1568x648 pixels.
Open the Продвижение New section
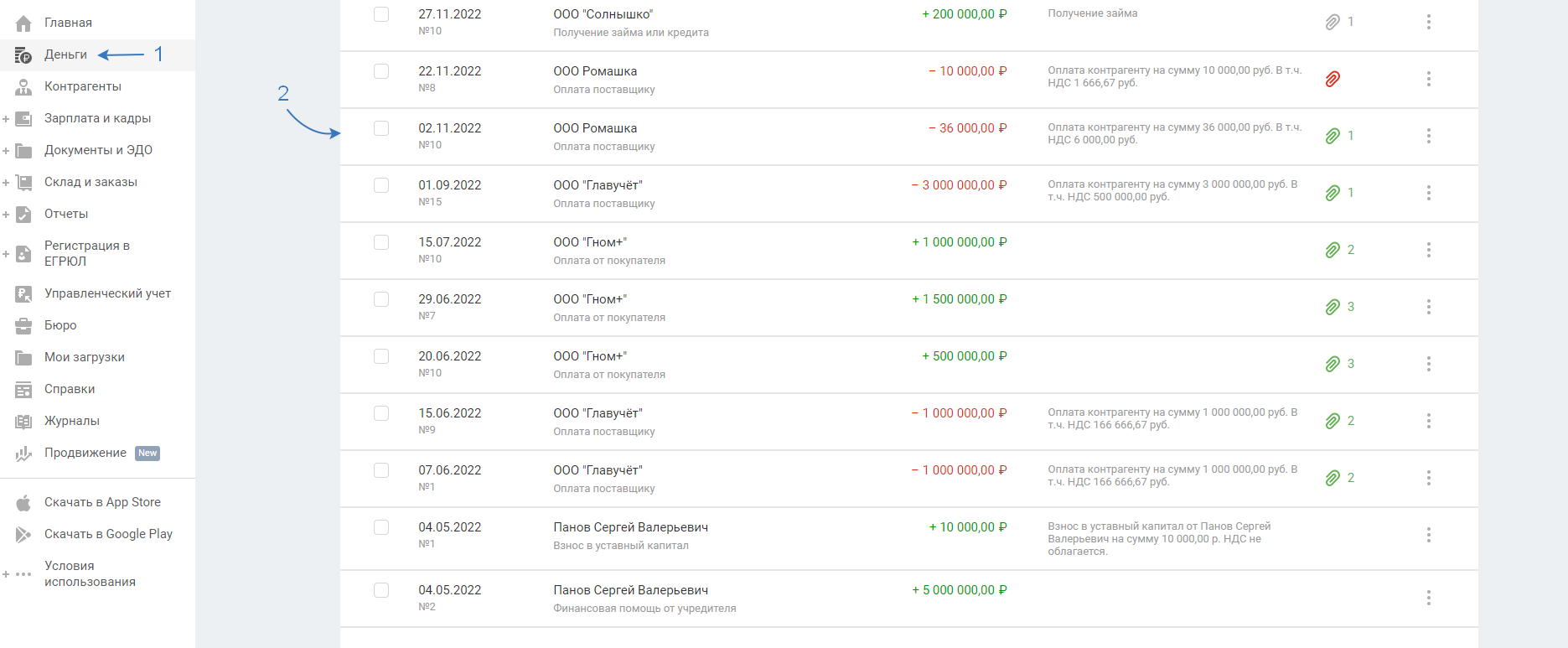click(85, 453)
